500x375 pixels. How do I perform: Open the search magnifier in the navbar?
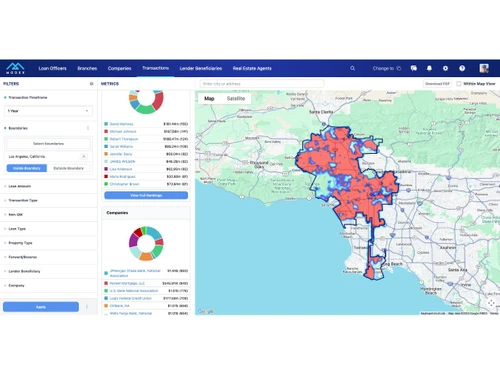[x=352, y=68]
